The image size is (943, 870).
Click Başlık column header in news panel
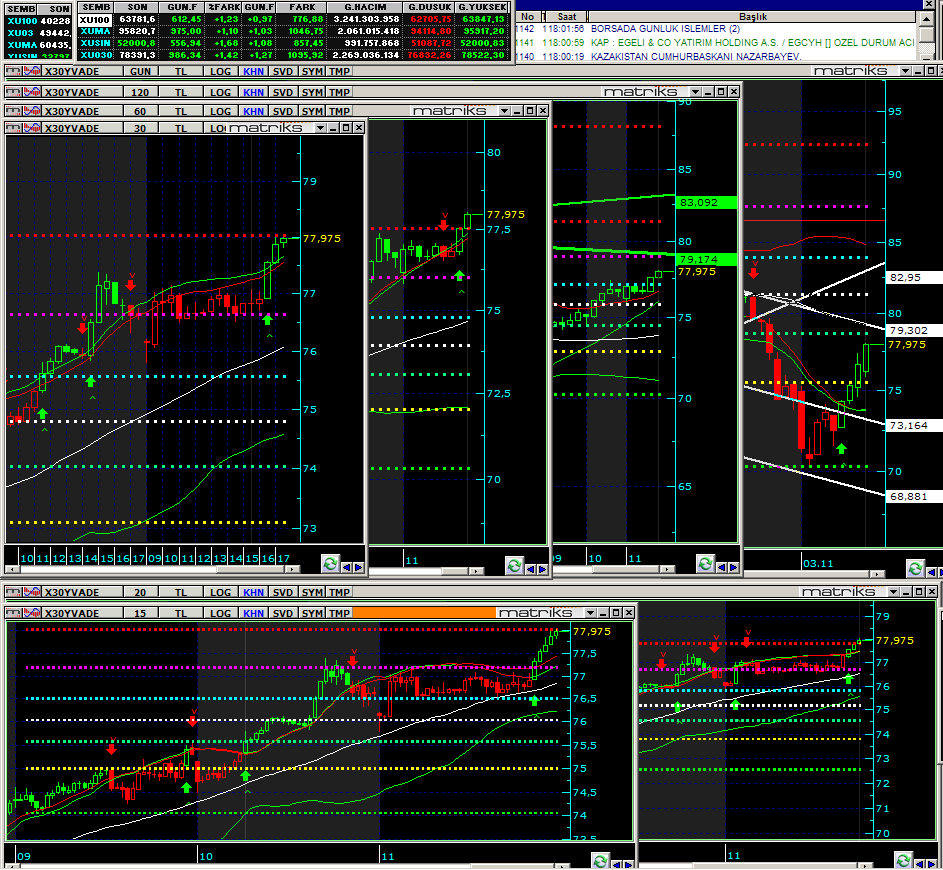pyautogui.click(x=752, y=17)
